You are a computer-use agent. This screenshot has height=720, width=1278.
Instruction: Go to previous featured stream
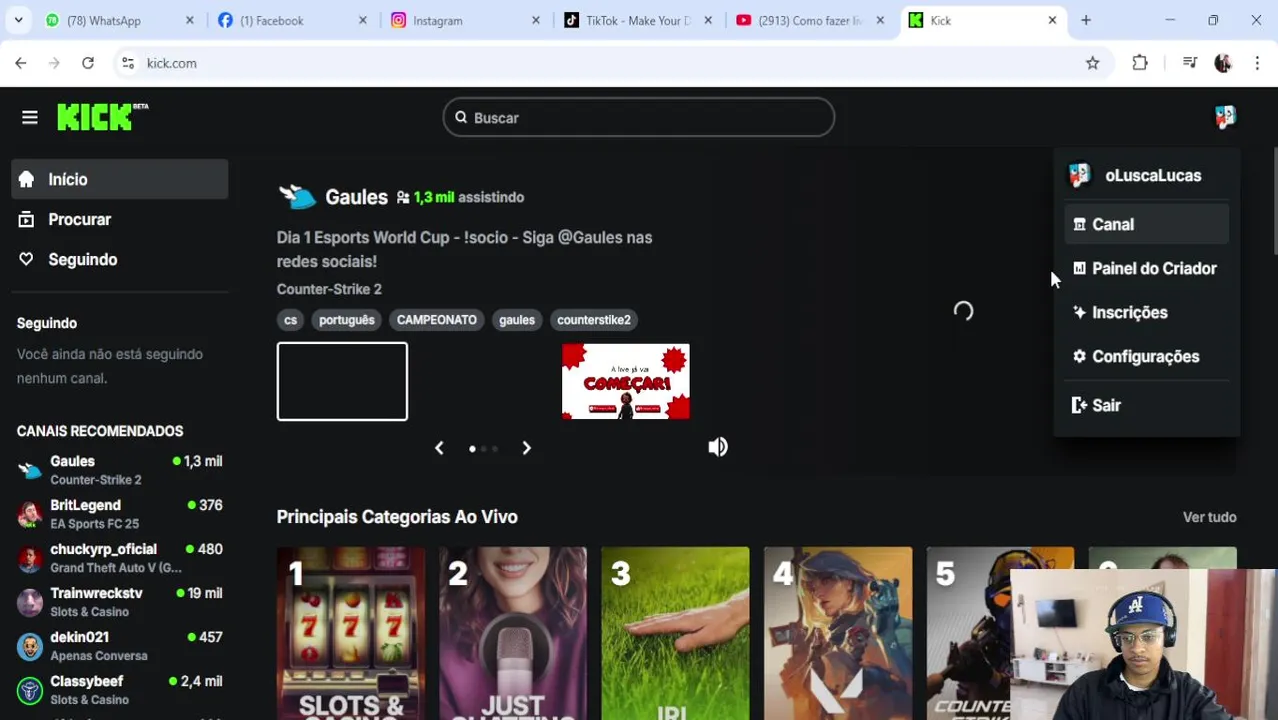pos(439,448)
